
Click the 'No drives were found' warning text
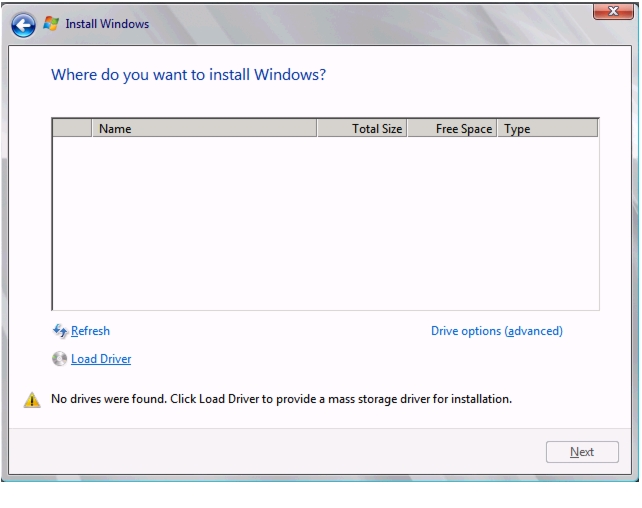pos(281,399)
